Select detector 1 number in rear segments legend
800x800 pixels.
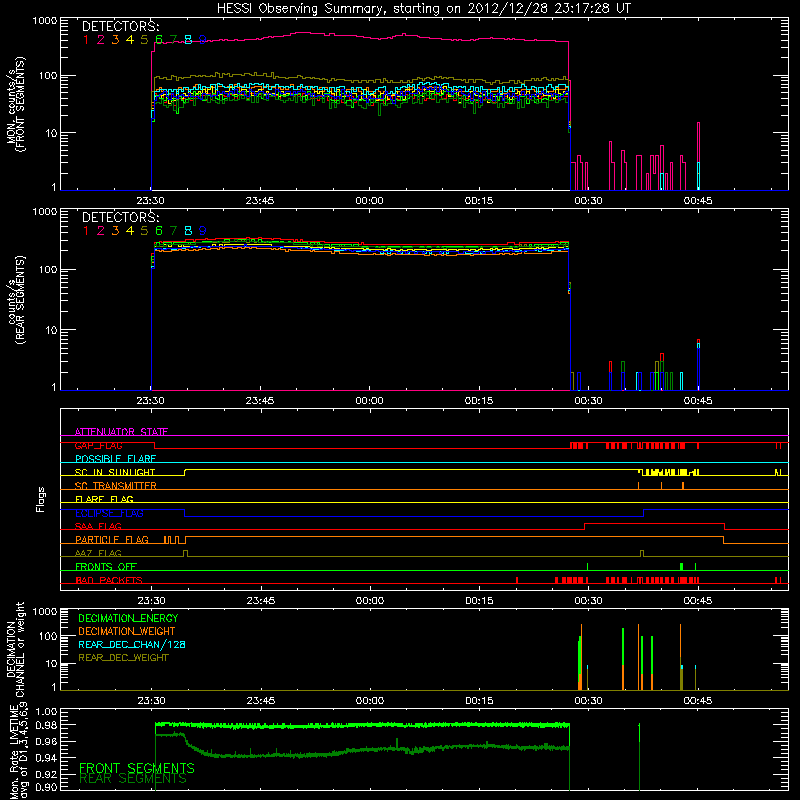pyautogui.click(x=86, y=231)
